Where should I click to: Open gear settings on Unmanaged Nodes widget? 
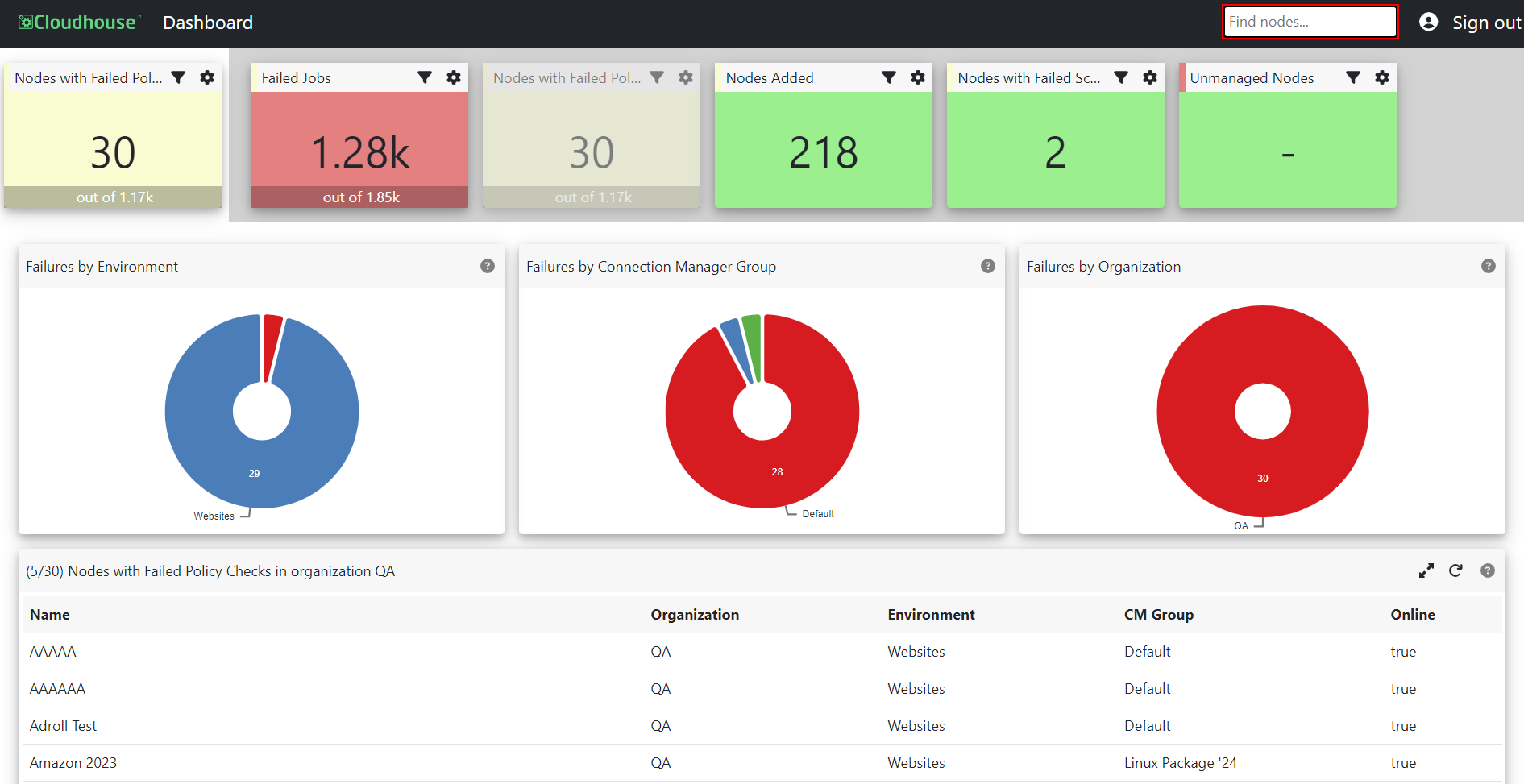tap(1382, 77)
